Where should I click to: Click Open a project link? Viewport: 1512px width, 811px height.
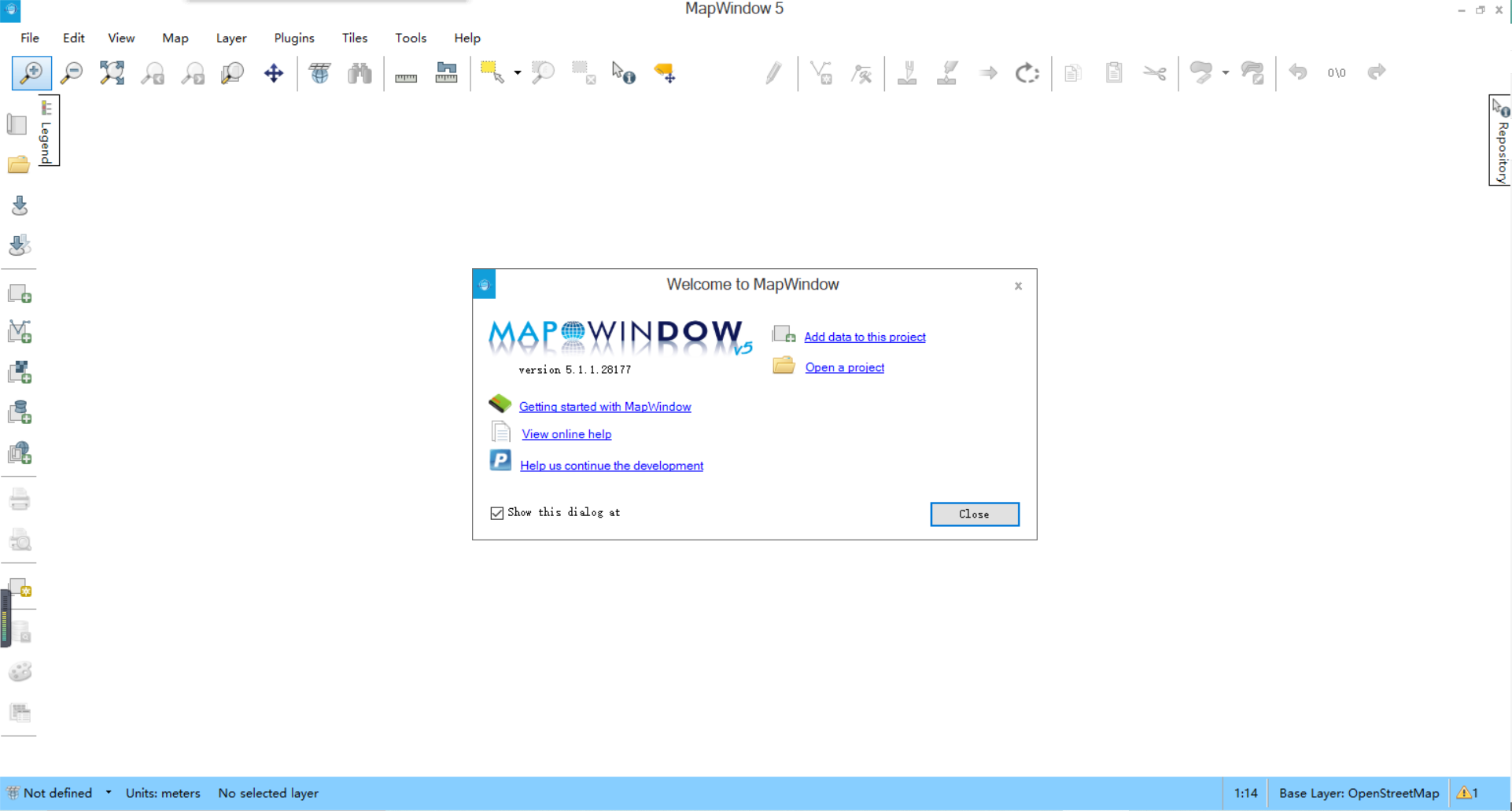coord(845,367)
